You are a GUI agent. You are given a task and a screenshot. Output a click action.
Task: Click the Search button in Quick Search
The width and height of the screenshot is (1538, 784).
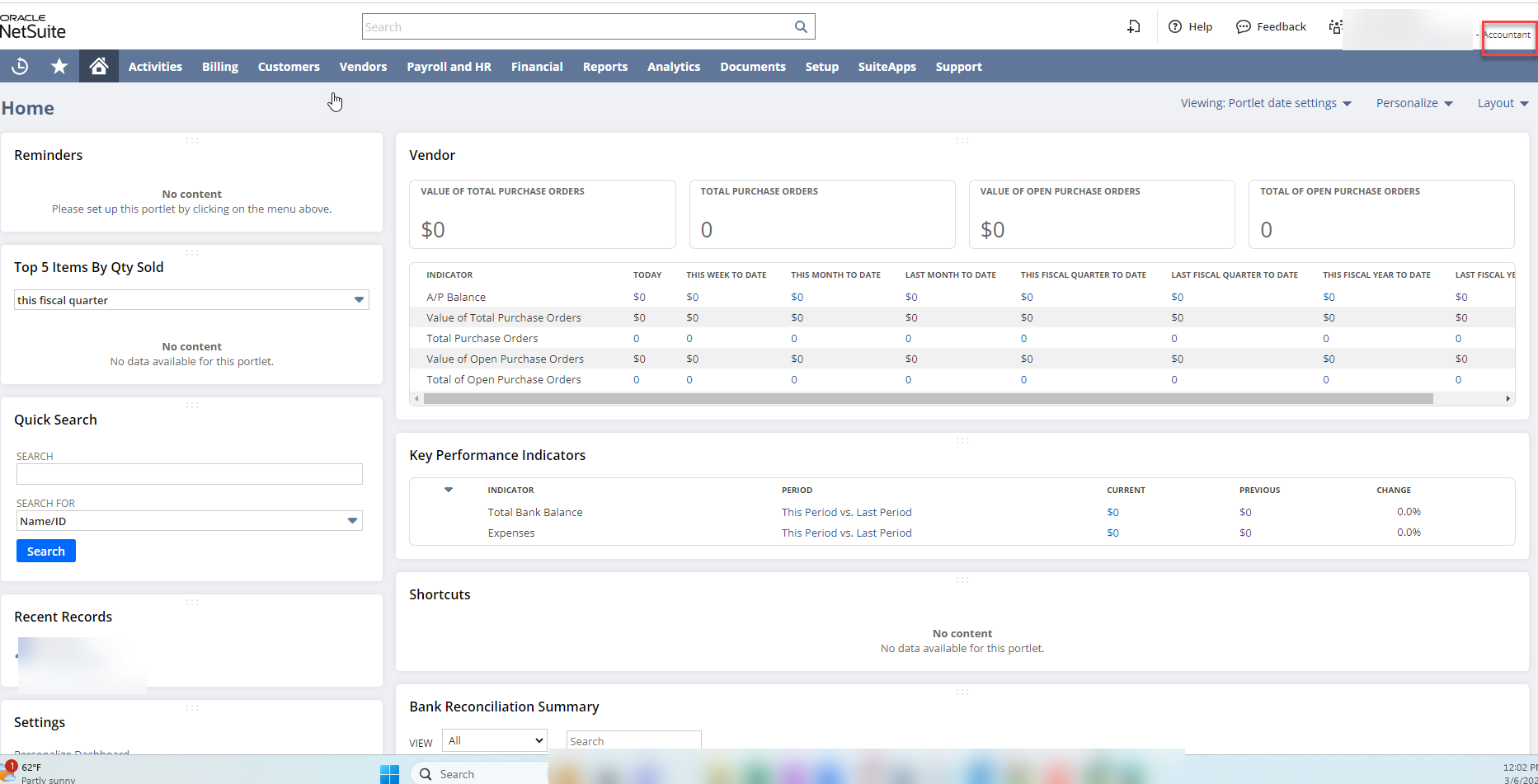45,551
